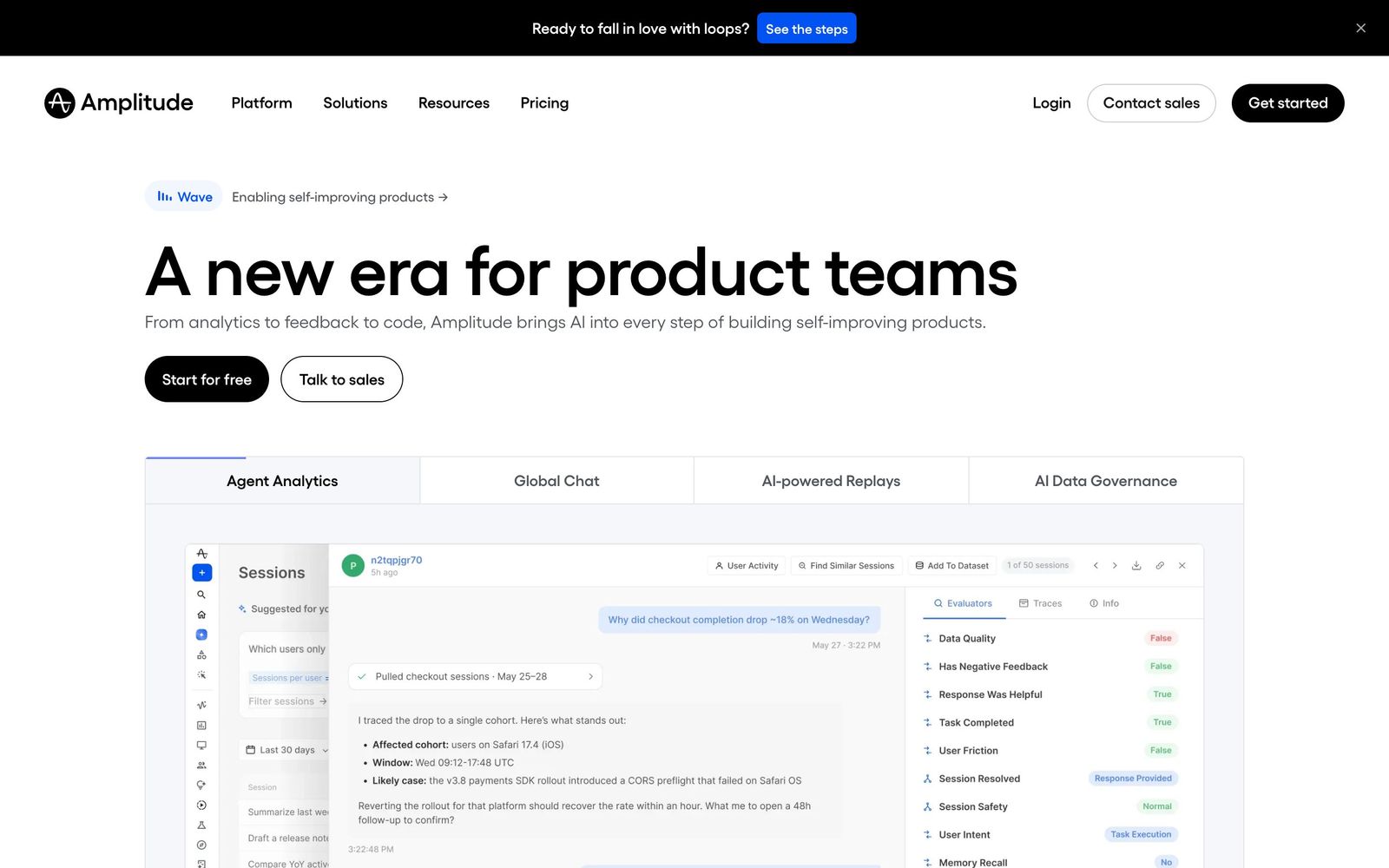Image resolution: width=1389 pixels, height=868 pixels.
Task: Click the False badge beside Data Quality
Action: [x=1161, y=638]
